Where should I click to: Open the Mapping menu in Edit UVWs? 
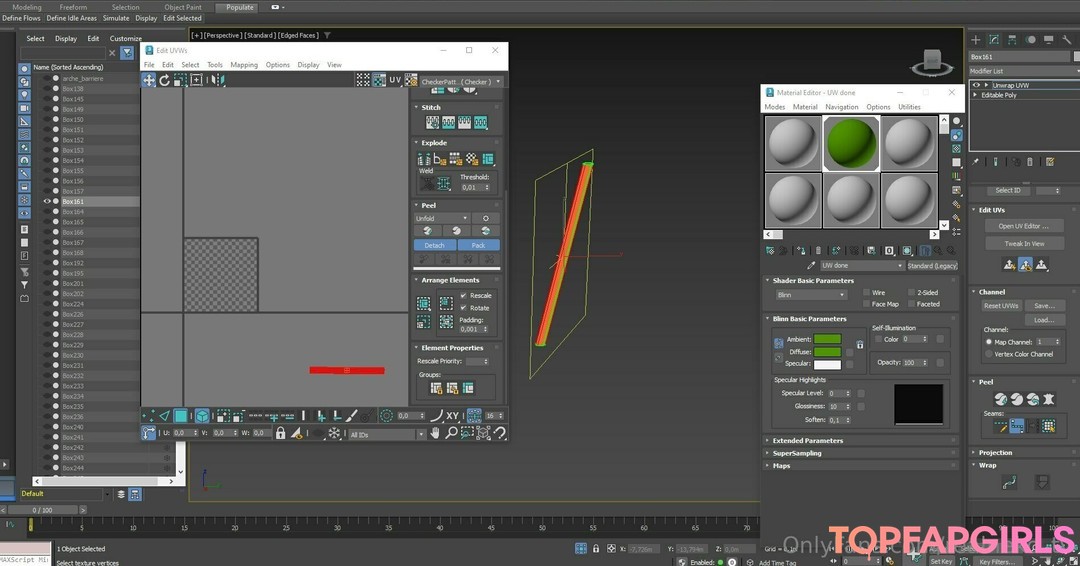(x=244, y=65)
